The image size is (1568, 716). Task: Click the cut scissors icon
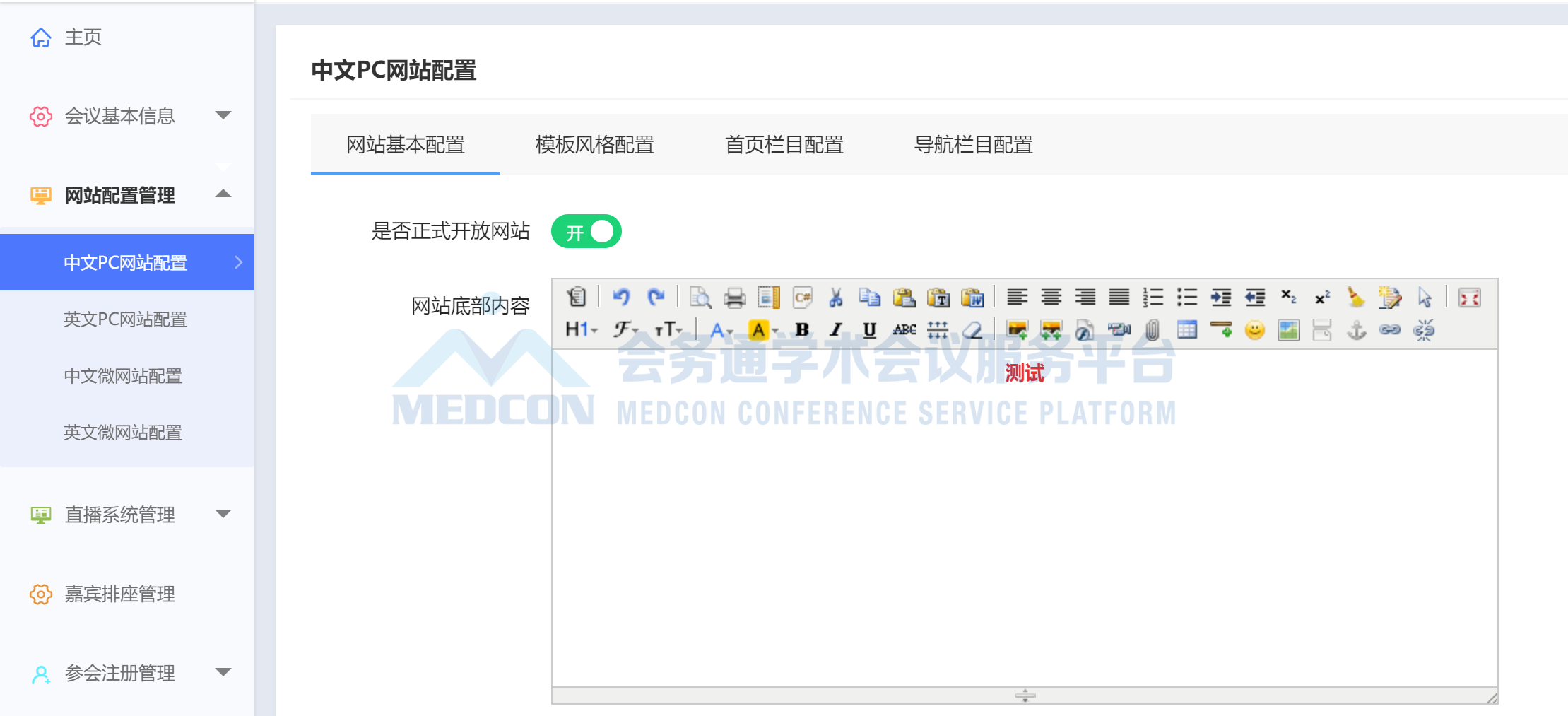coord(836,298)
